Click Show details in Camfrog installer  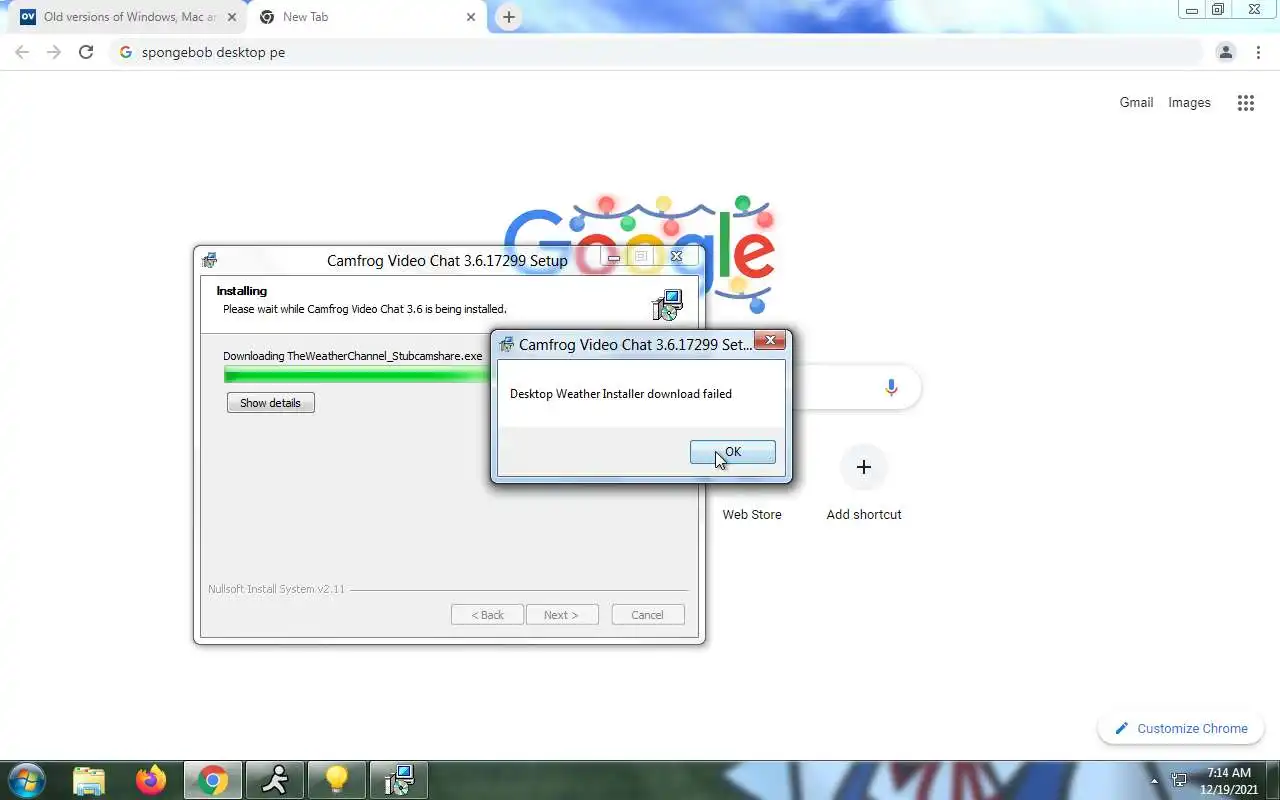[270, 403]
